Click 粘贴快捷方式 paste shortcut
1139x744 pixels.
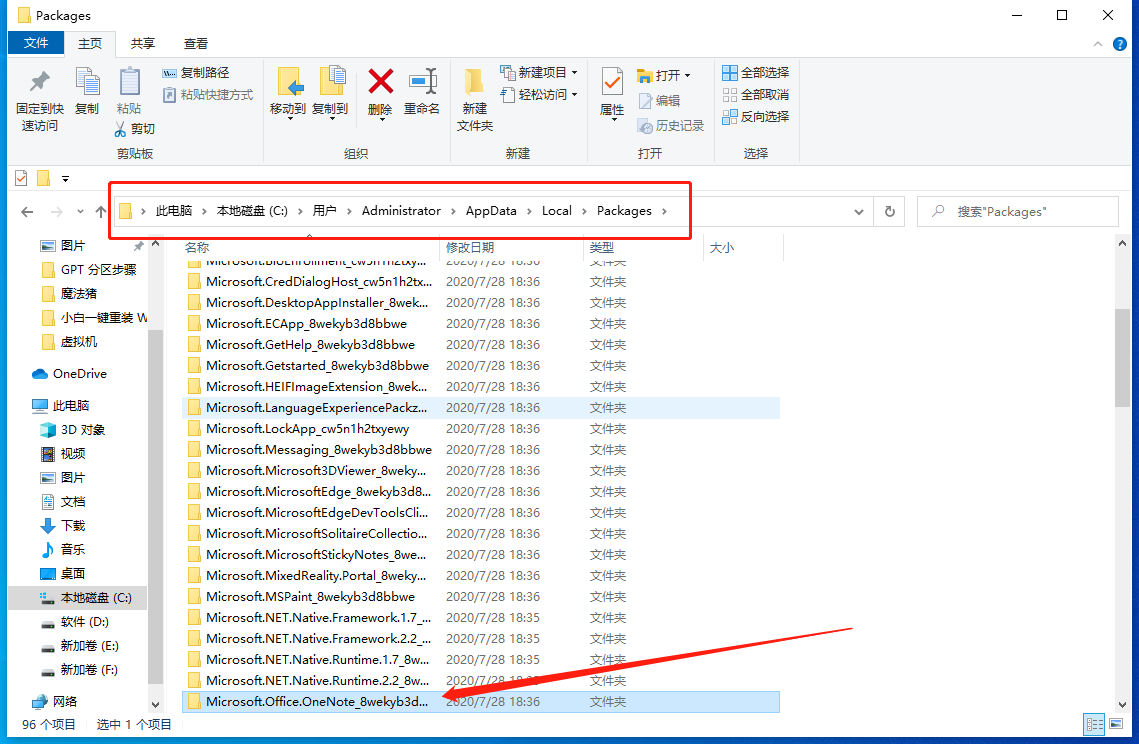(x=208, y=94)
